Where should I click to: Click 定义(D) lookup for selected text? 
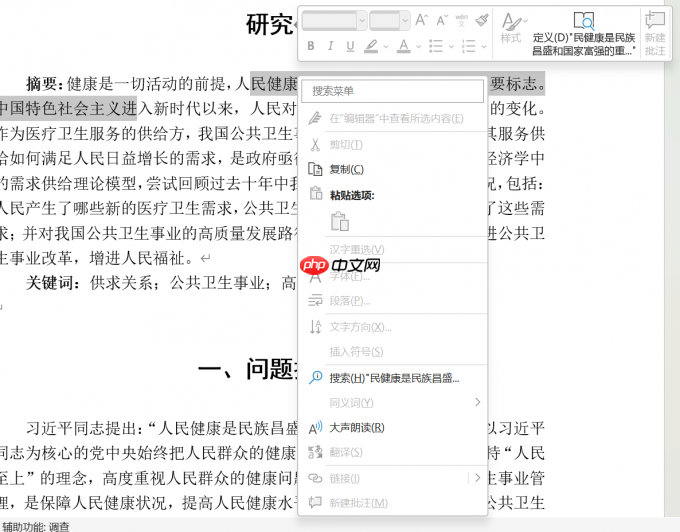(x=584, y=33)
